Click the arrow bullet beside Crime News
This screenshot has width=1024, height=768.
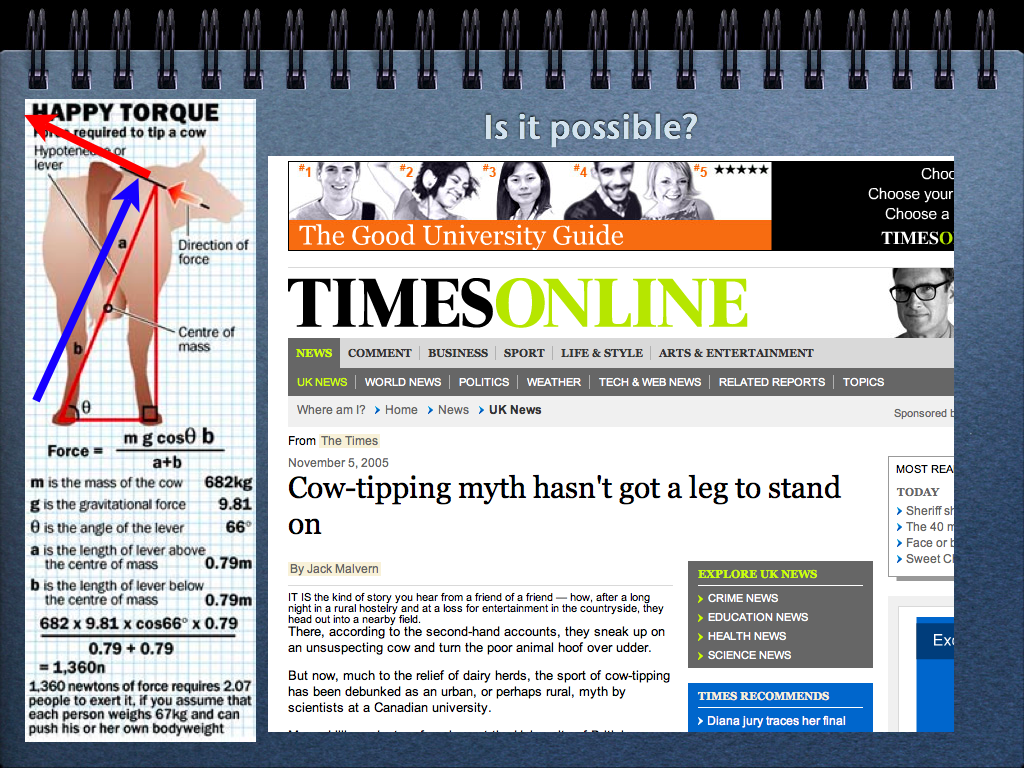[699, 599]
